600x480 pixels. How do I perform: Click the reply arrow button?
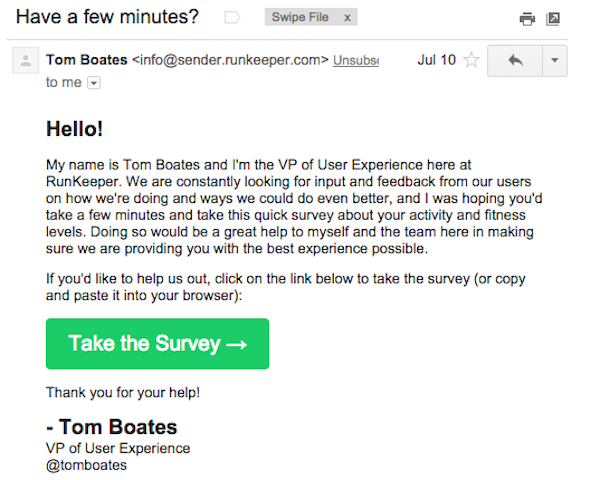click(x=514, y=61)
